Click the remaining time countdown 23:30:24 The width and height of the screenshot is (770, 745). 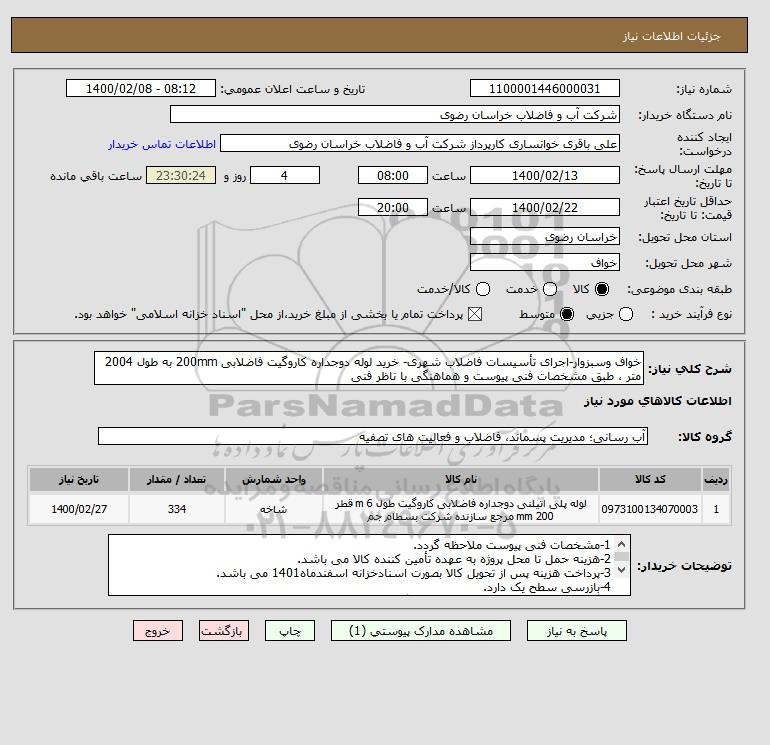181,175
